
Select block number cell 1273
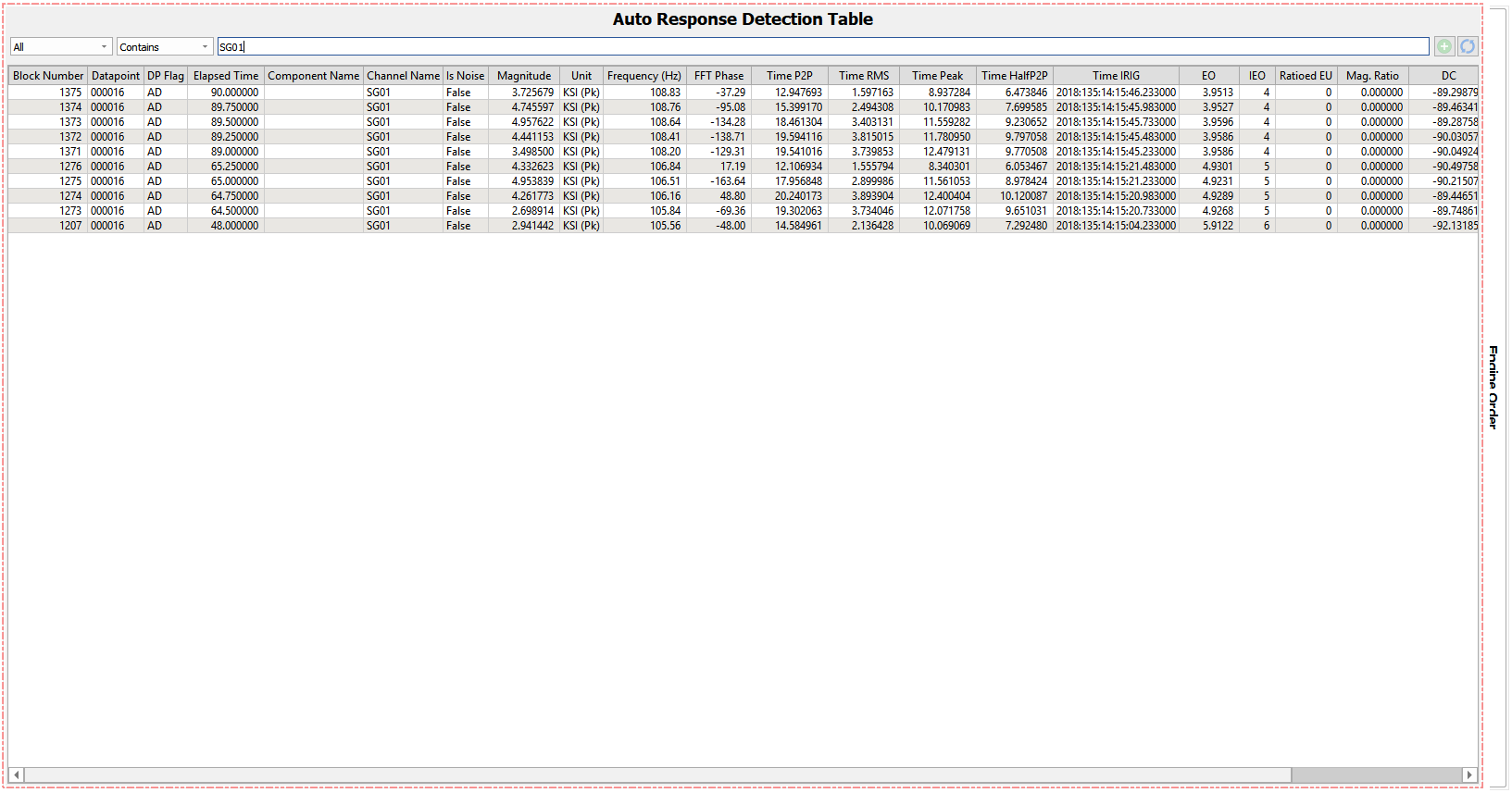tap(48, 211)
